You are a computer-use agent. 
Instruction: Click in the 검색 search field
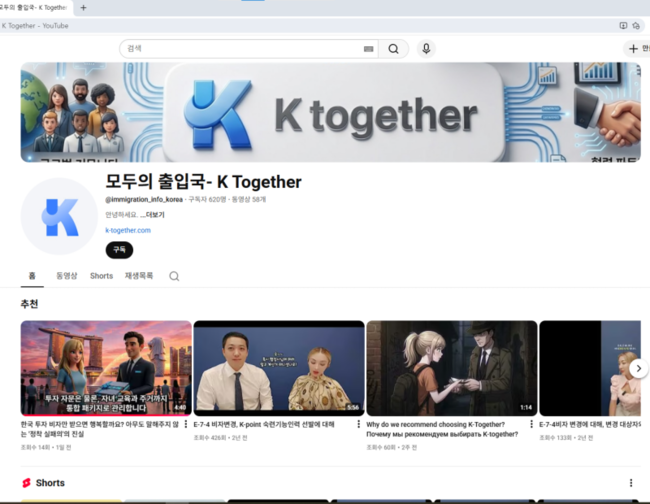click(x=240, y=48)
